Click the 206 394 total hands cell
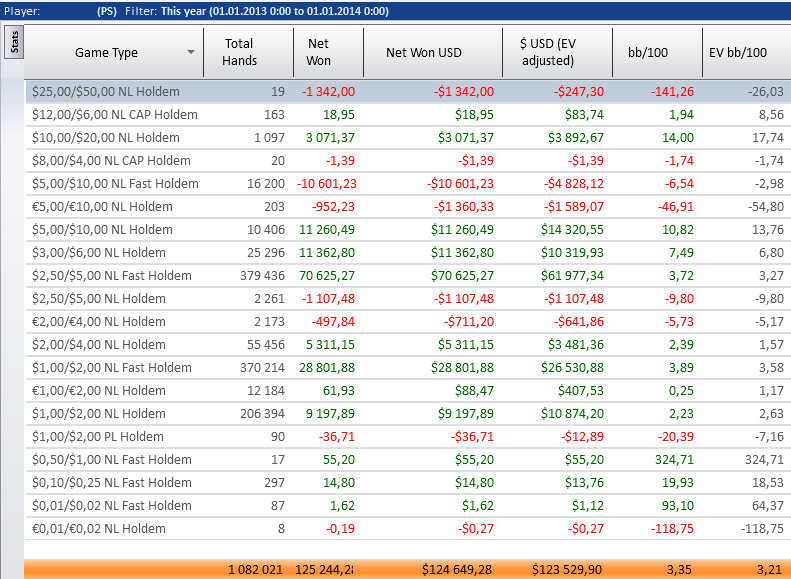Image resolution: width=791 pixels, height=579 pixels. point(262,414)
